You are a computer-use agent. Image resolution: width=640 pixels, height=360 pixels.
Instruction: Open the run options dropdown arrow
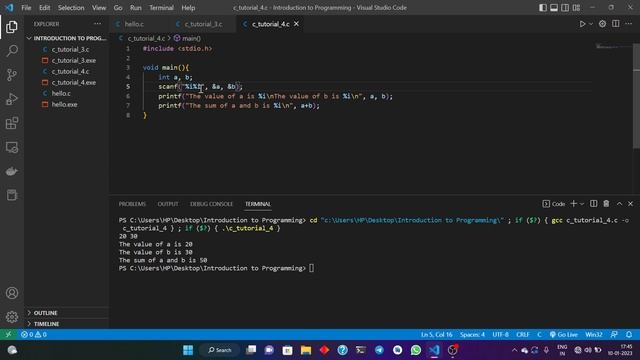(x=591, y=24)
